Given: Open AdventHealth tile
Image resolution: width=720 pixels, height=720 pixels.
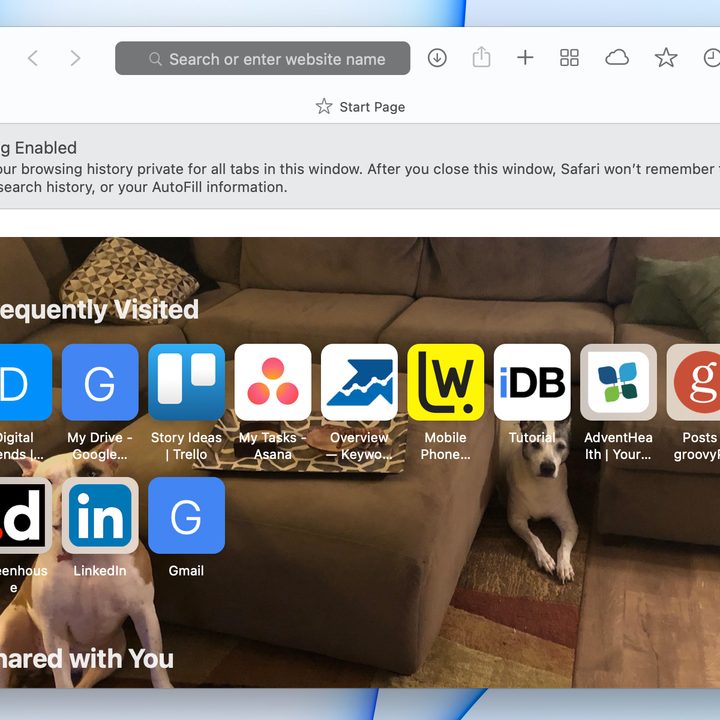Looking at the screenshot, I should [x=618, y=382].
